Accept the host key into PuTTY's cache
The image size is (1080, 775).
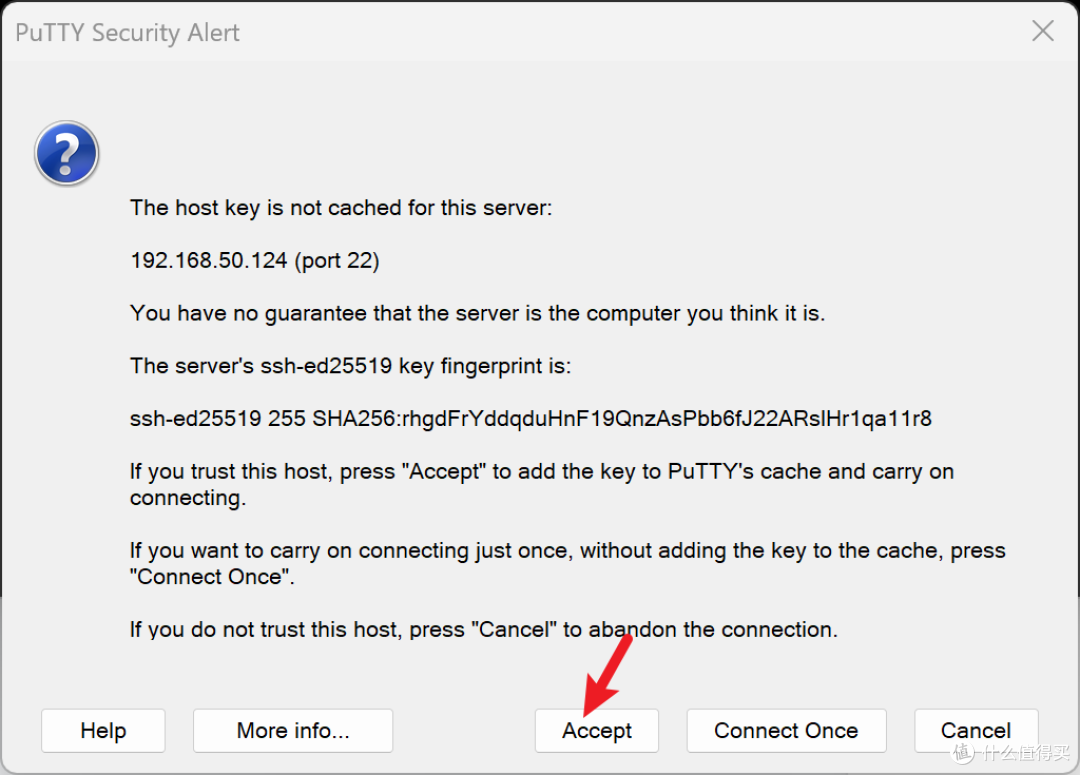tap(596, 730)
